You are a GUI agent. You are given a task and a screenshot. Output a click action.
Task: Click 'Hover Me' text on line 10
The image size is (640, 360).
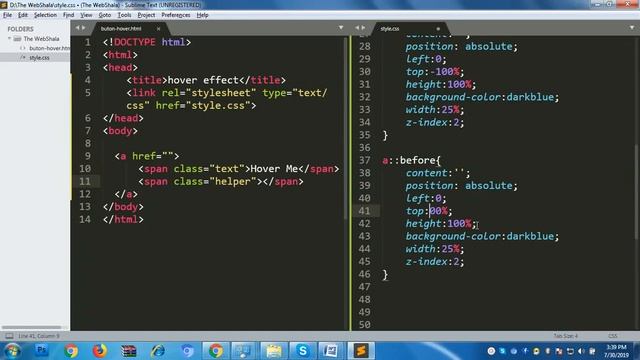point(274,169)
